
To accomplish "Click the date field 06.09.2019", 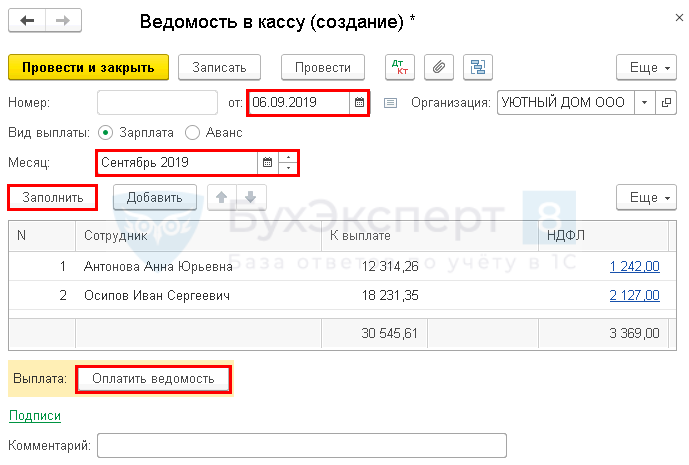I will click(299, 102).
